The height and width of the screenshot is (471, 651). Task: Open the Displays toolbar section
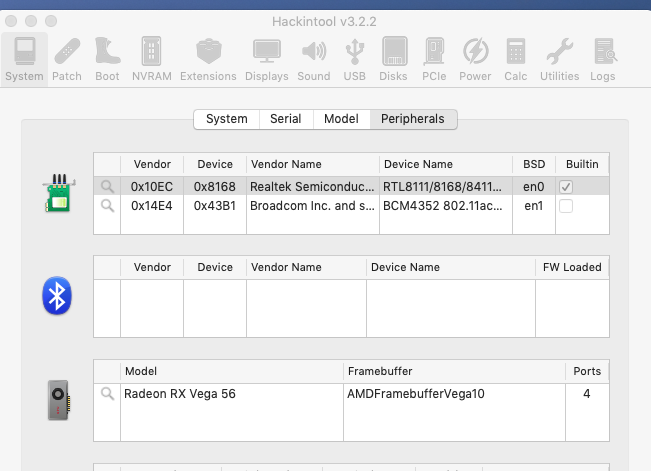[x=267, y=59]
